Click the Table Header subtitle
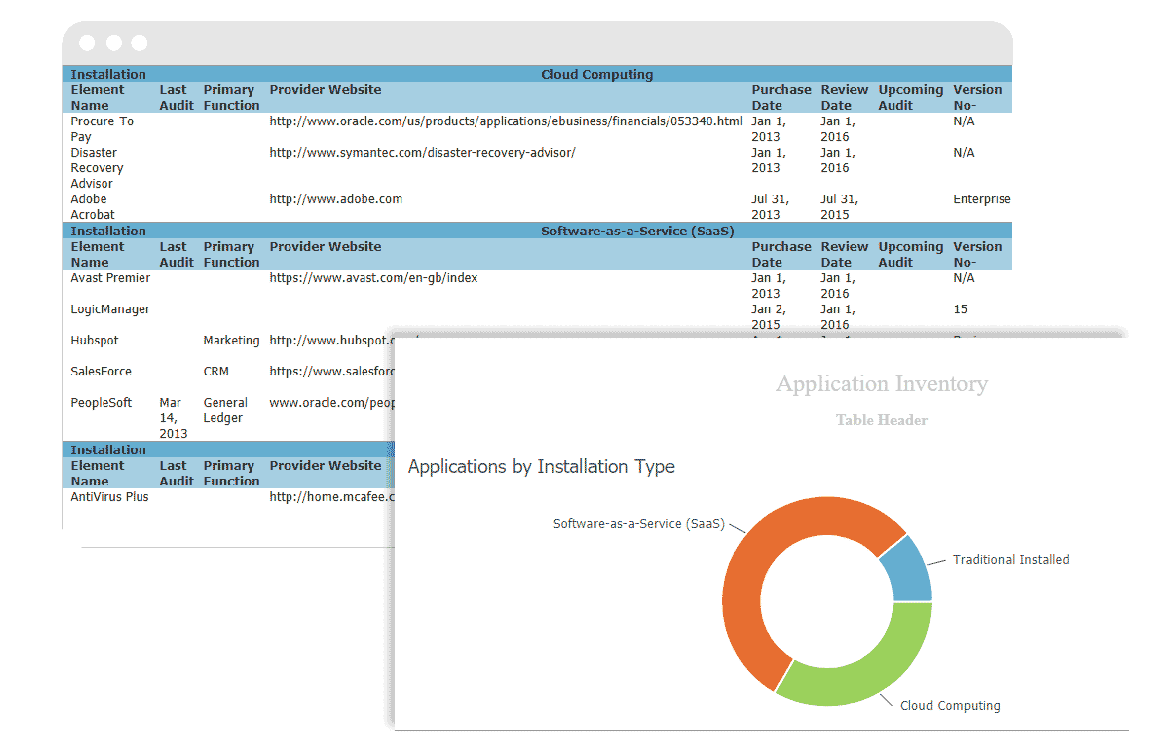The image size is (1167, 750). click(882, 420)
